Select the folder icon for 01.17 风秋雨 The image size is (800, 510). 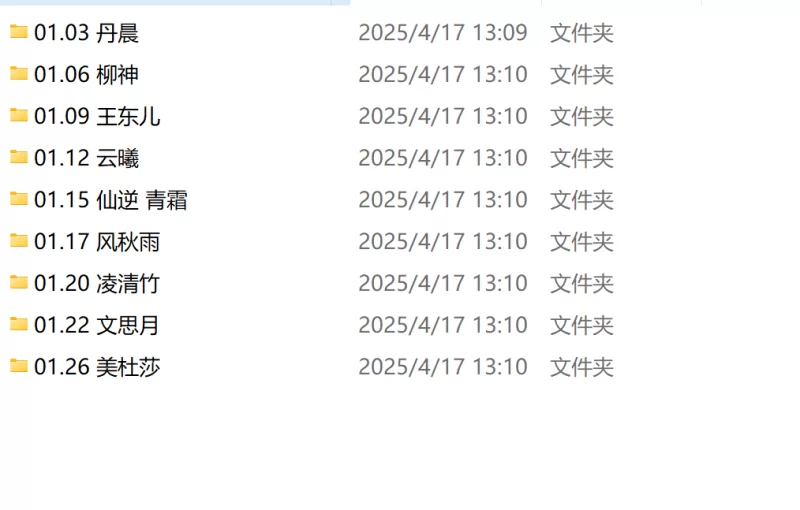tap(19, 241)
